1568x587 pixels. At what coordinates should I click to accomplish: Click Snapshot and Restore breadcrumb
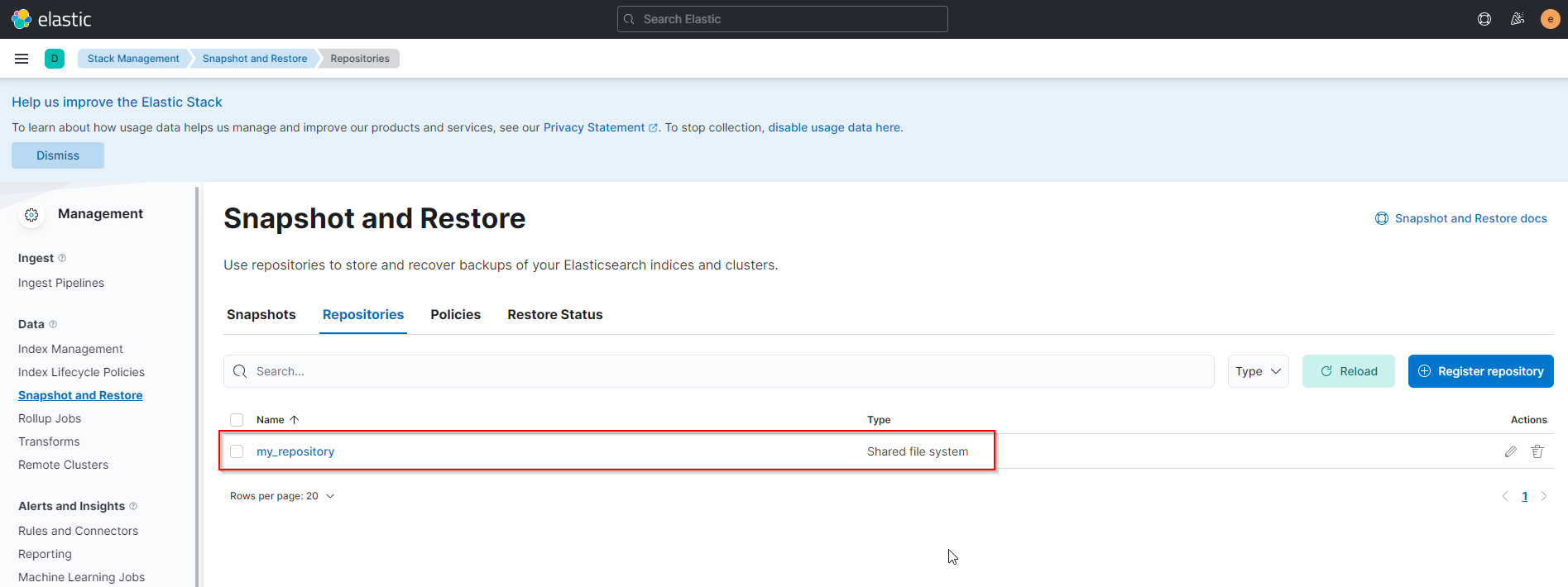(255, 59)
